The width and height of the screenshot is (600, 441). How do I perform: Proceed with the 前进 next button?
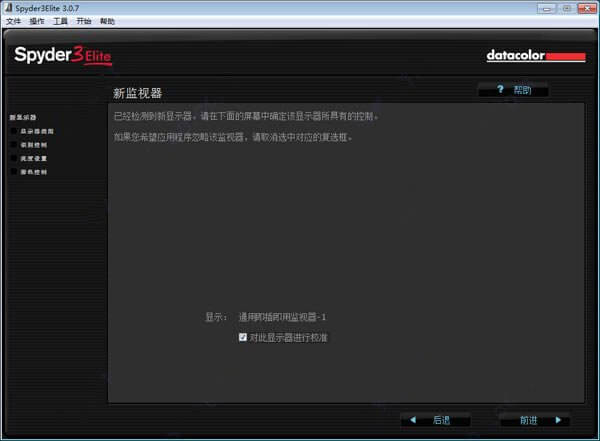(x=534, y=420)
